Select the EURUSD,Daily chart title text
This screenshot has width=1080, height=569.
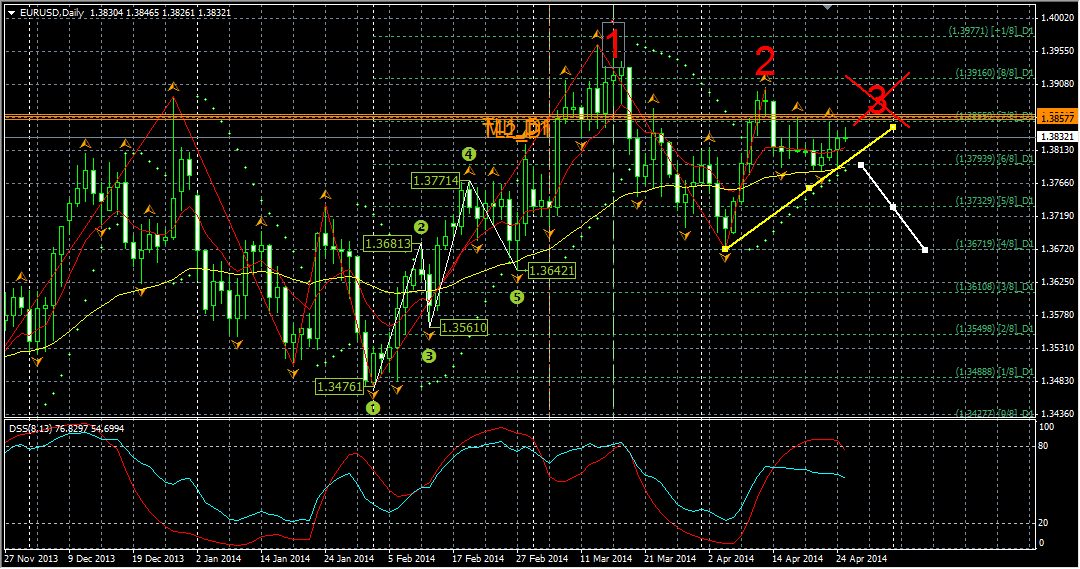52,12
